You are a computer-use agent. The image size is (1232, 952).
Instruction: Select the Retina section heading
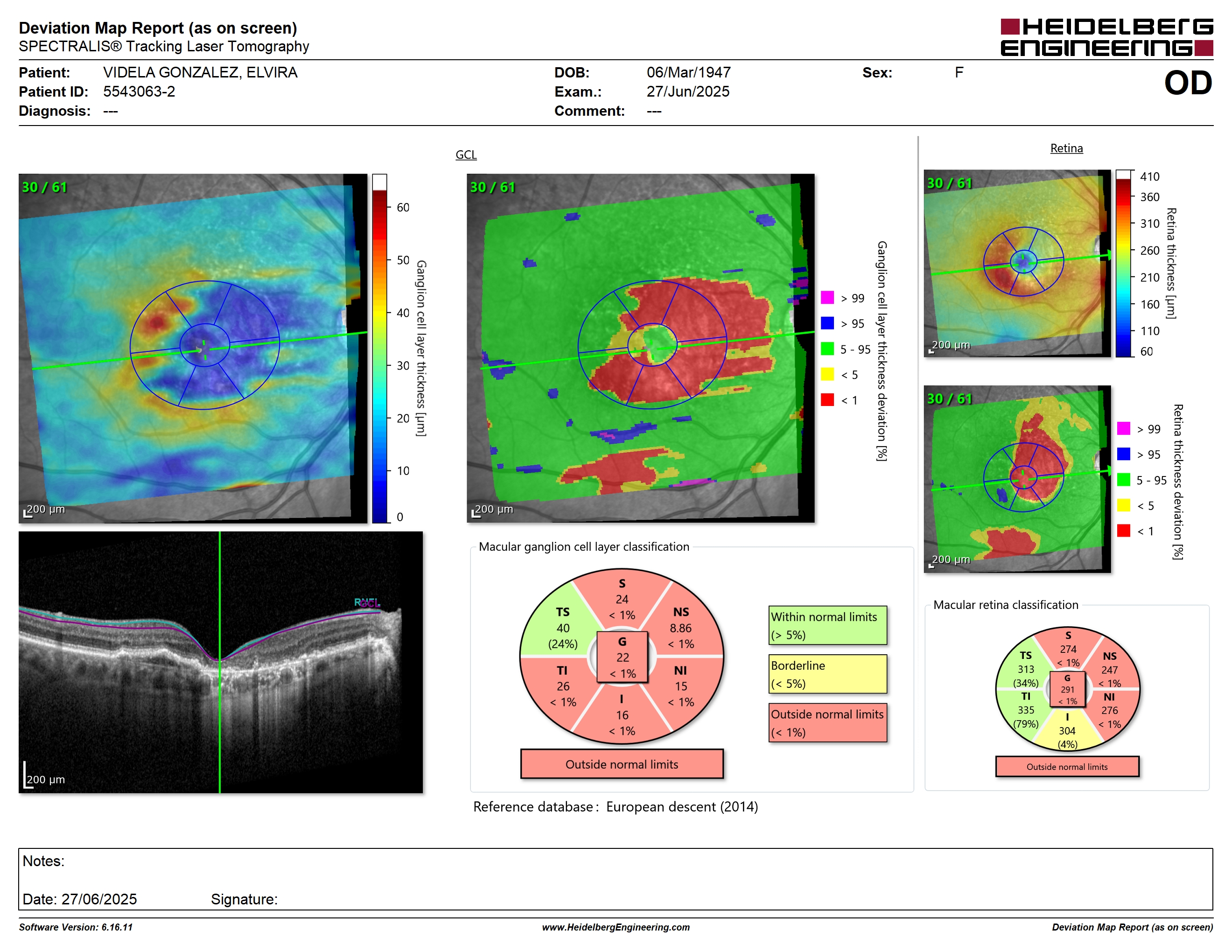[1066, 148]
